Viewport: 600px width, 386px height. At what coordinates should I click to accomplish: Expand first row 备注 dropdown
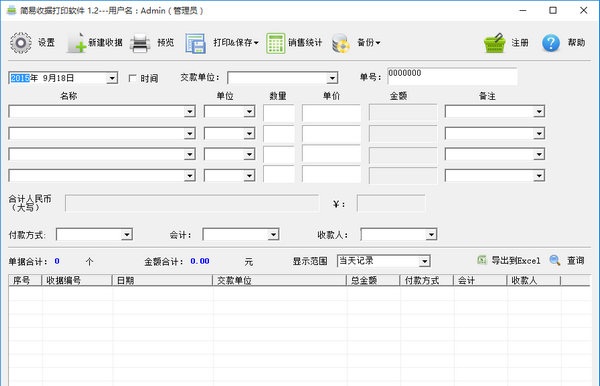[x=539, y=112]
